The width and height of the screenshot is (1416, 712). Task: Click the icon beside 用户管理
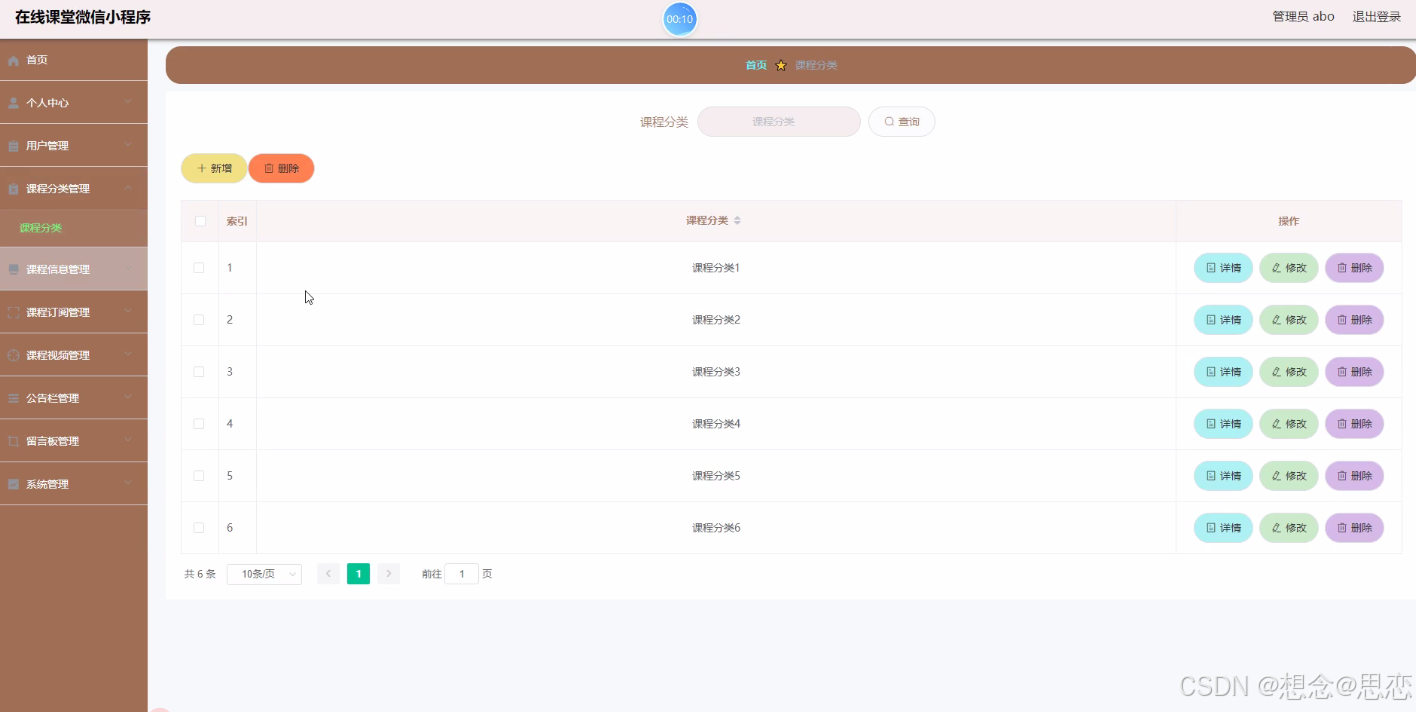pos(13,146)
